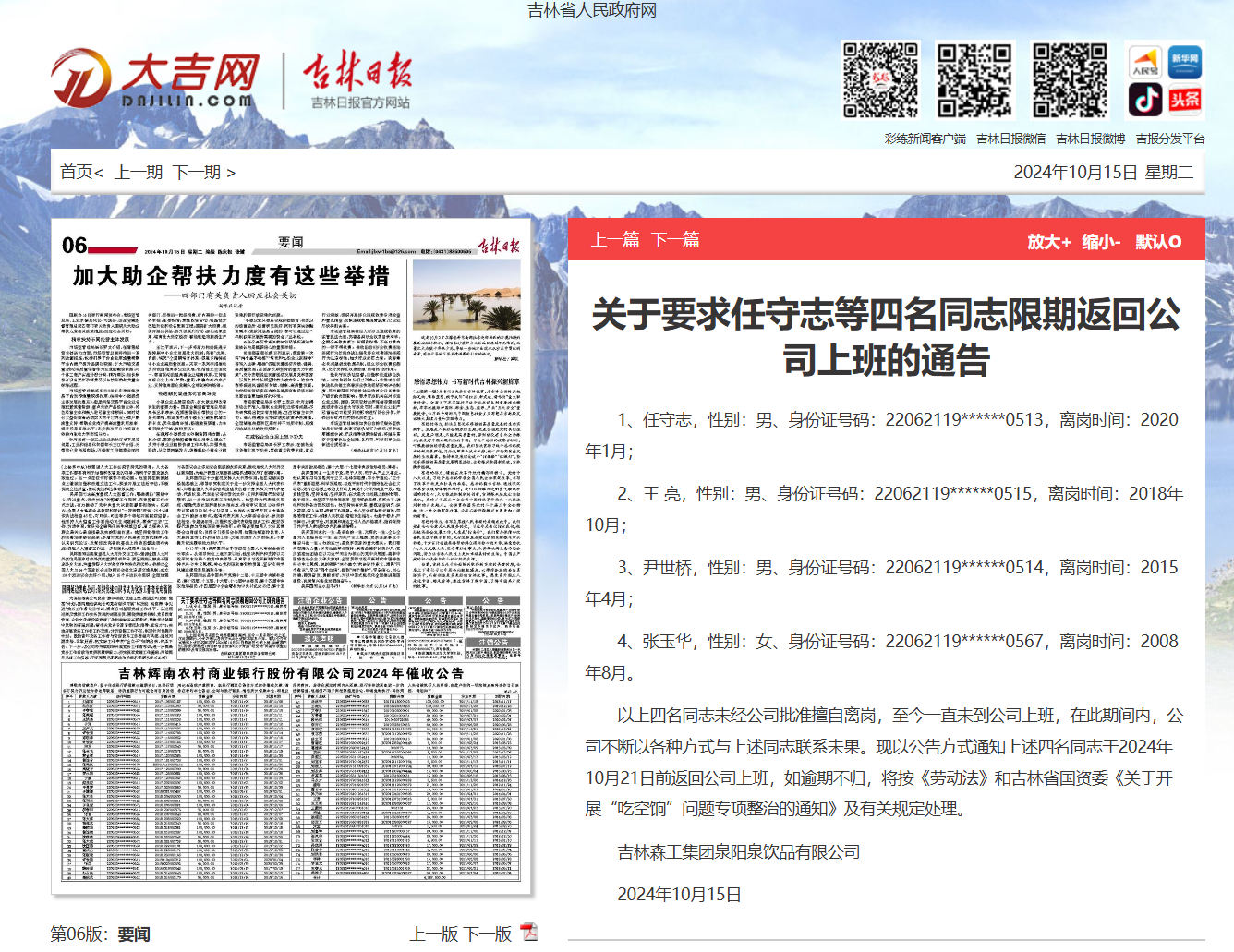Click the date 2024年10月15日 星期二
This screenshot has height=952, width=1234.
[1103, 172]
